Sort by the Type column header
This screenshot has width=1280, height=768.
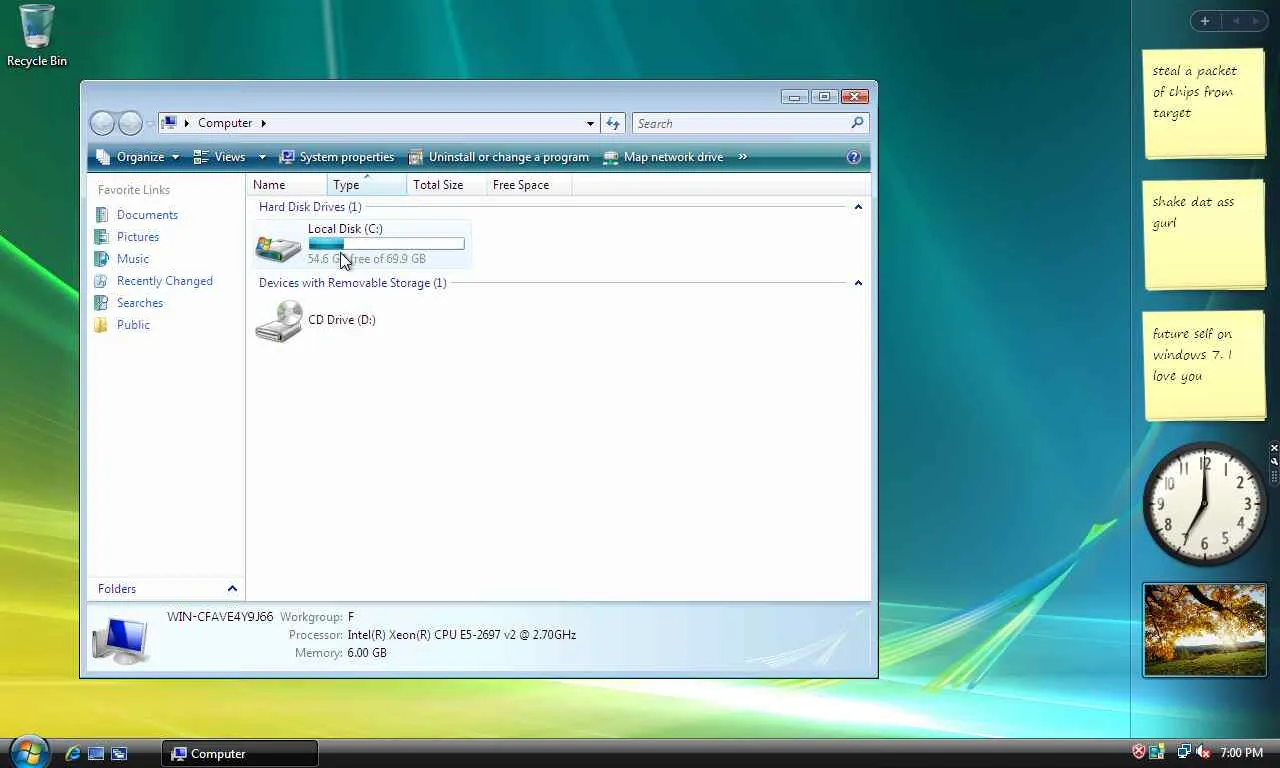pyautogui.click(x=367, y=185)
